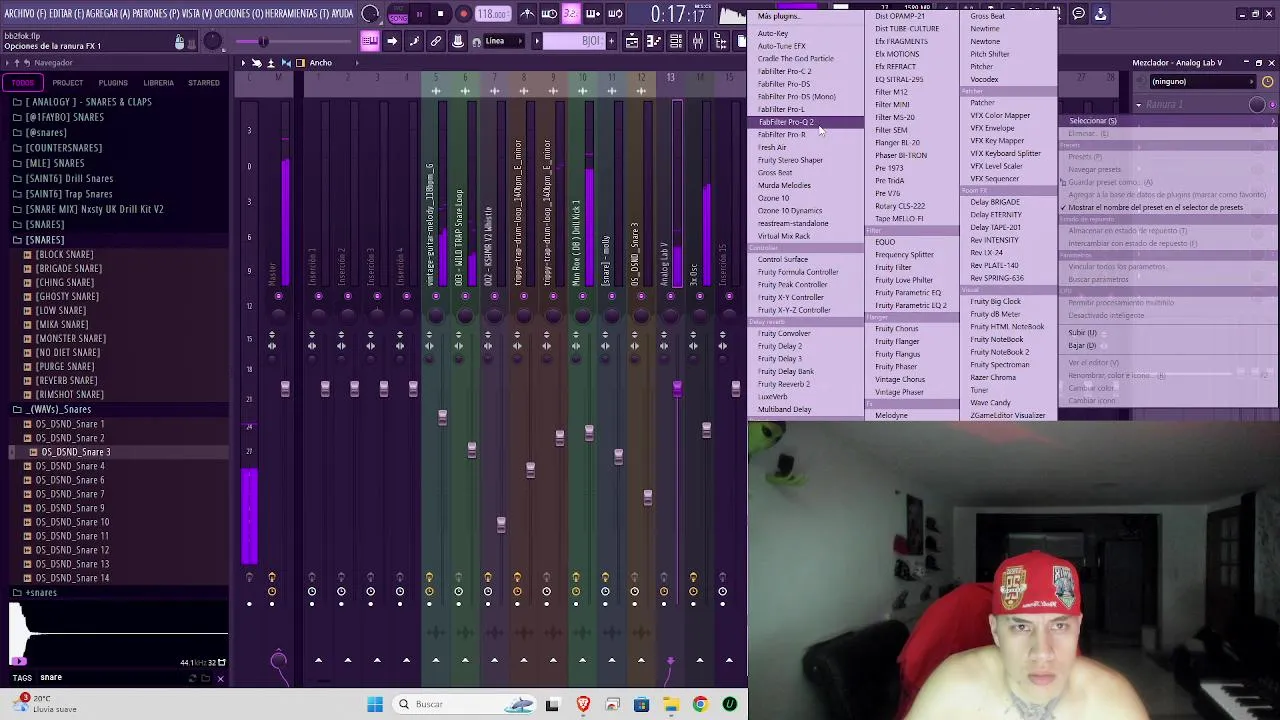The image size is (1280, 720).
Task: Mute the Analog Lab V mixer track
Action: point(670,296)
